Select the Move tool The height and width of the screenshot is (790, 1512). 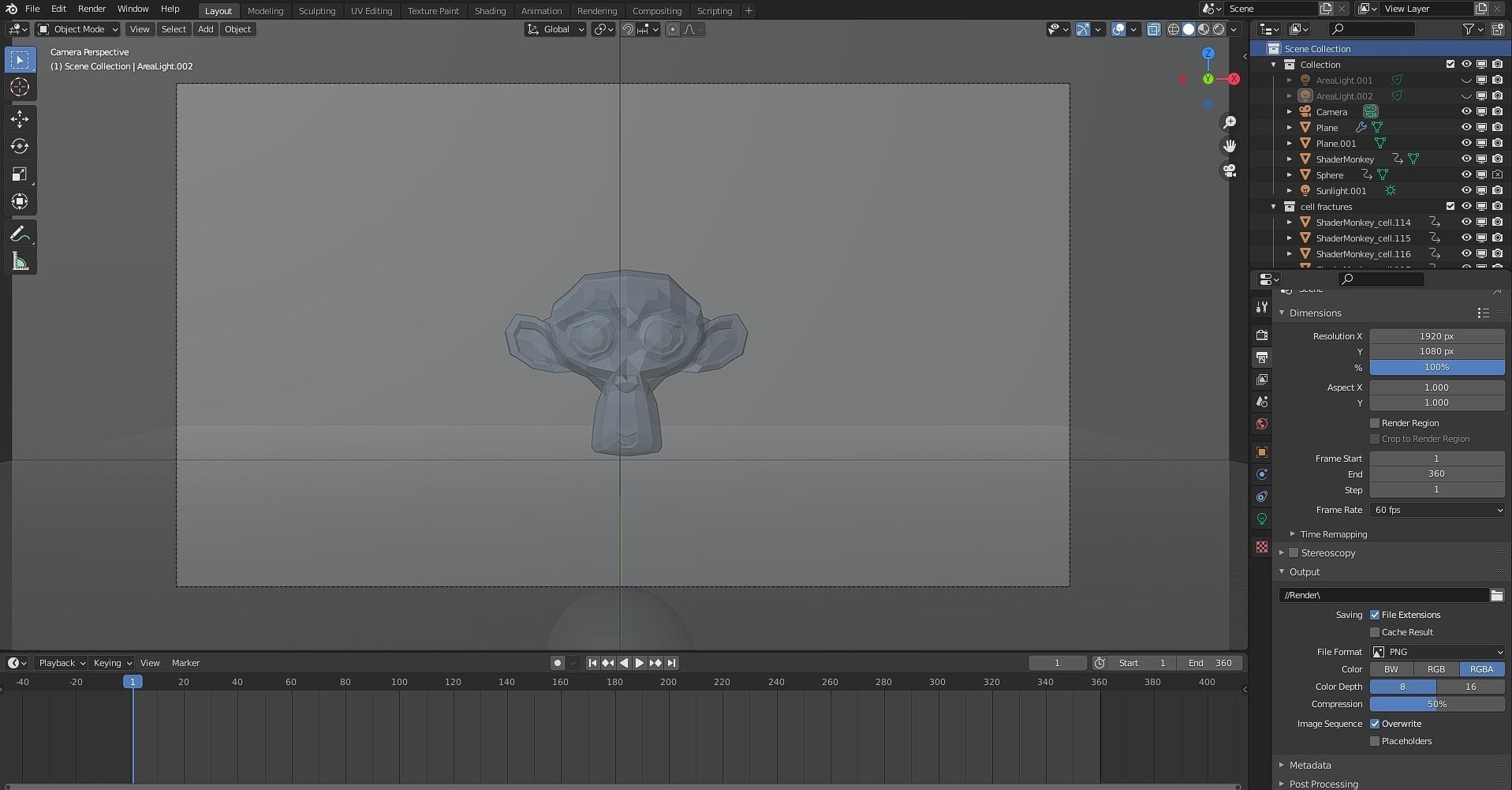coord(21,119)
